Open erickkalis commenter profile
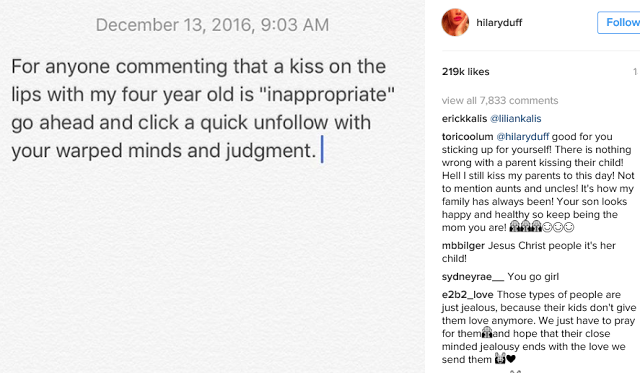640x373 pixels. pos(464,119)
